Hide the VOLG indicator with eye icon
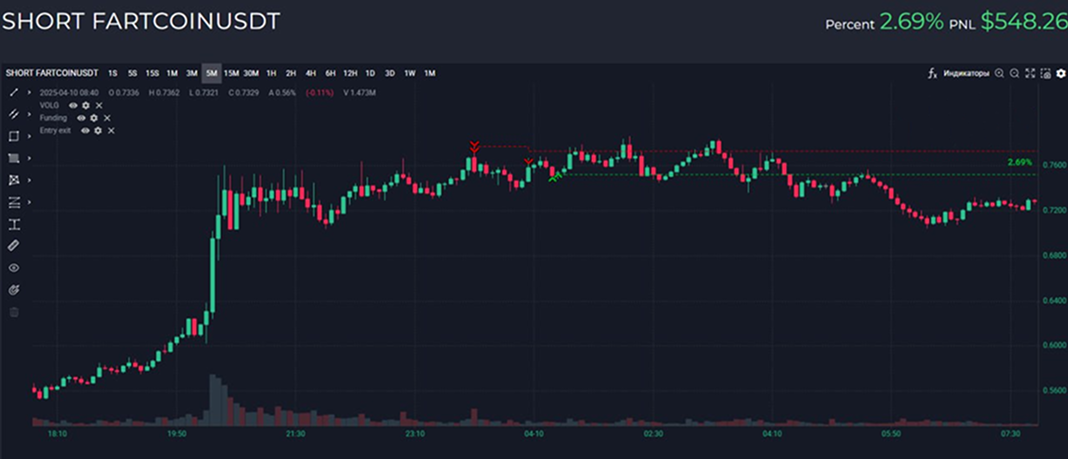Viewport: 1068px width, 459px height. click(73, 105)
